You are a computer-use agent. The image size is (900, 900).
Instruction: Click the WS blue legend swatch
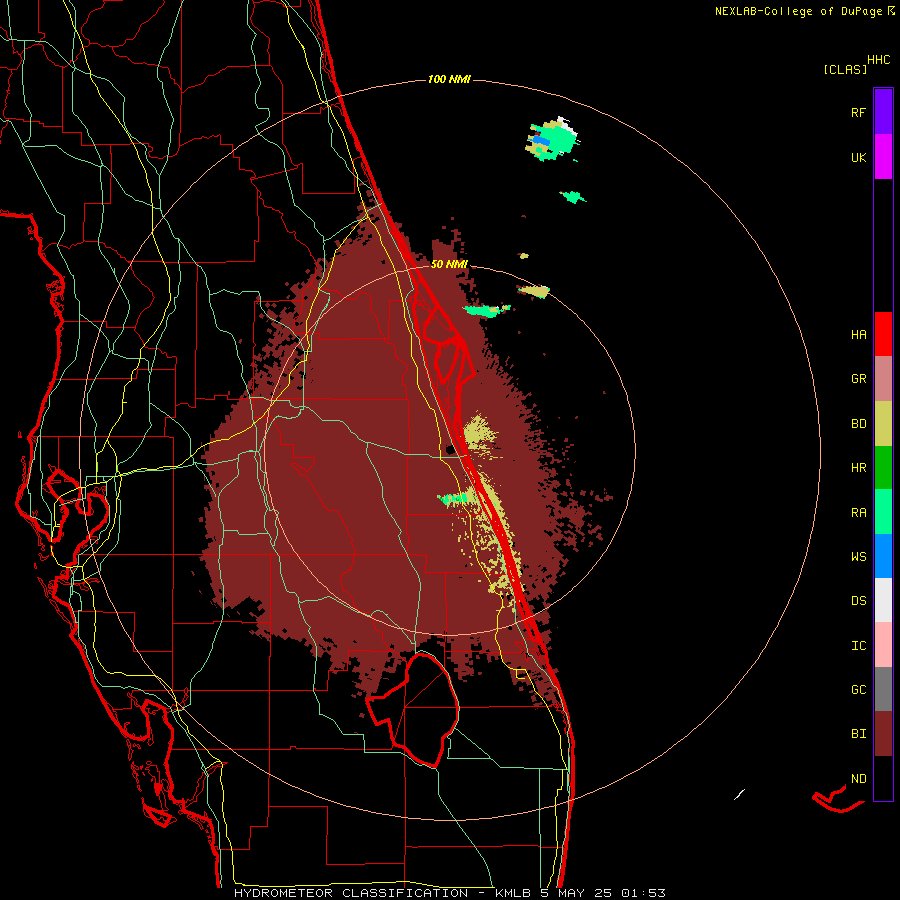tap(883, 556)
